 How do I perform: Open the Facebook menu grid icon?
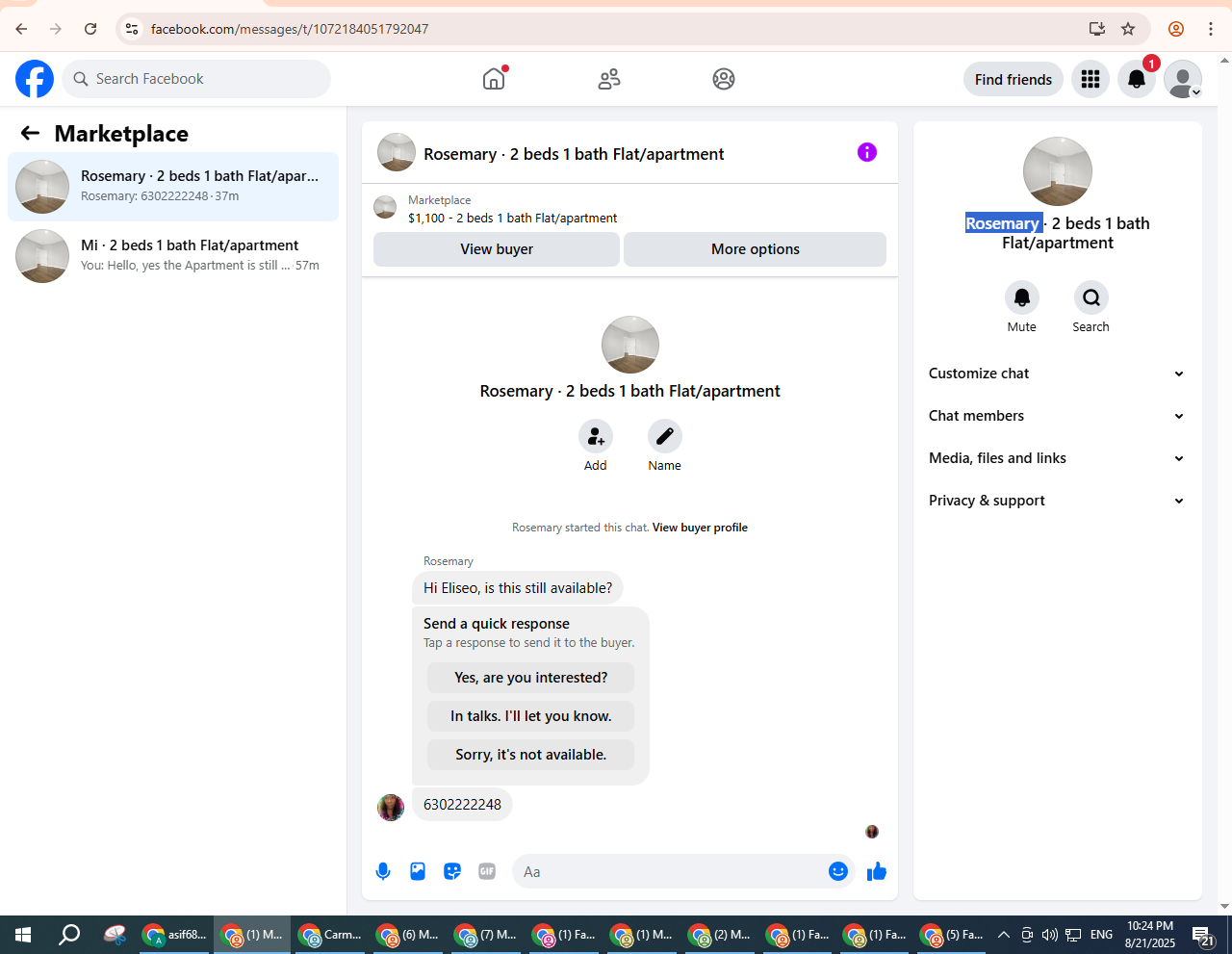[x=1091, y=79]
